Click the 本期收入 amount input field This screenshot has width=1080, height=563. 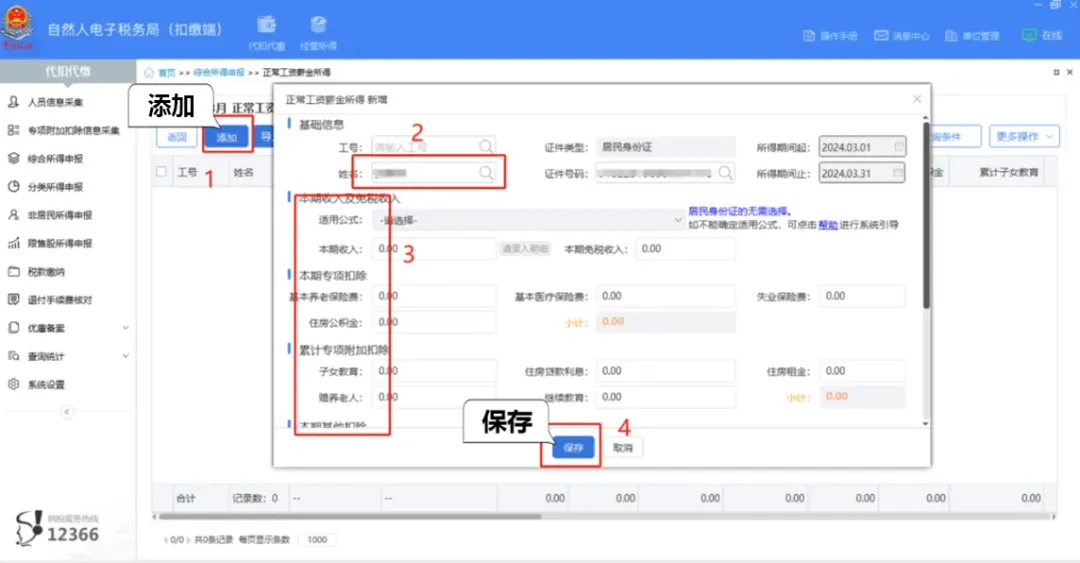[x=434, y=249]
